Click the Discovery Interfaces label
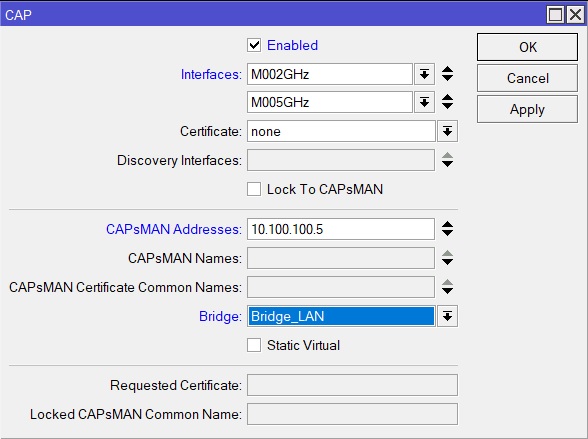 tap(179, 160)
